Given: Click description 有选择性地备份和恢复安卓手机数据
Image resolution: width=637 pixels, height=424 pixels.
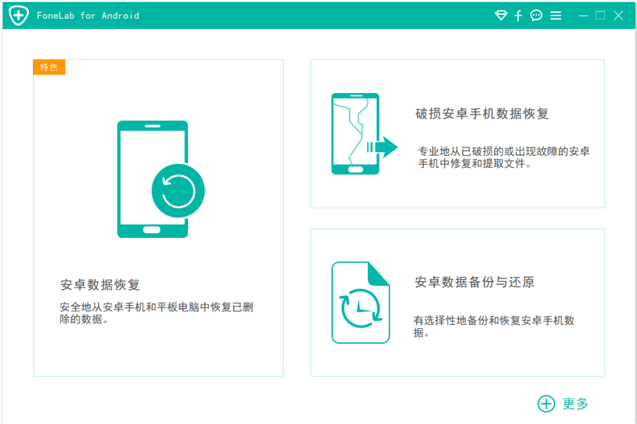Looking at the screenshot, I should click(x=494, y=326).
